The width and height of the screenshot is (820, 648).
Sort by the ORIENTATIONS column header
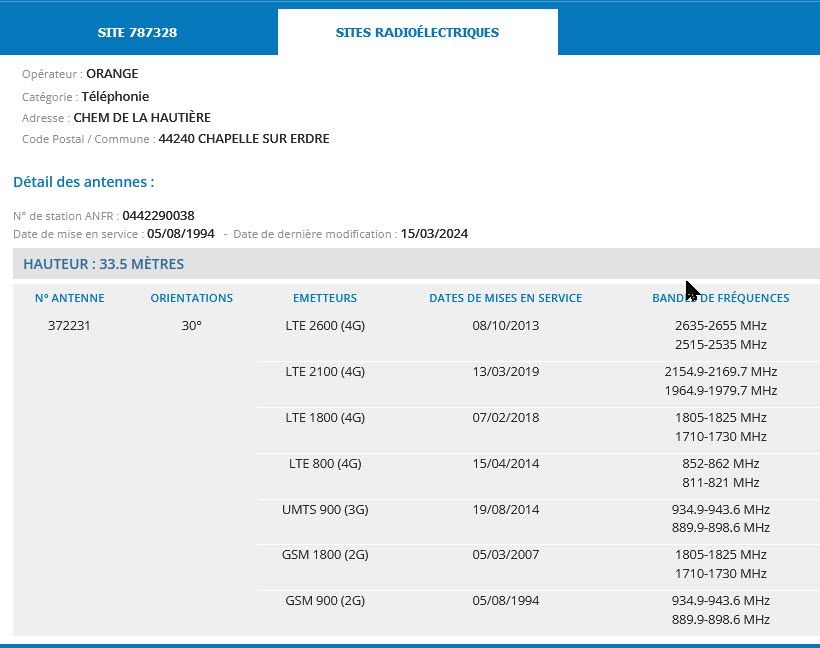(192, 297)
